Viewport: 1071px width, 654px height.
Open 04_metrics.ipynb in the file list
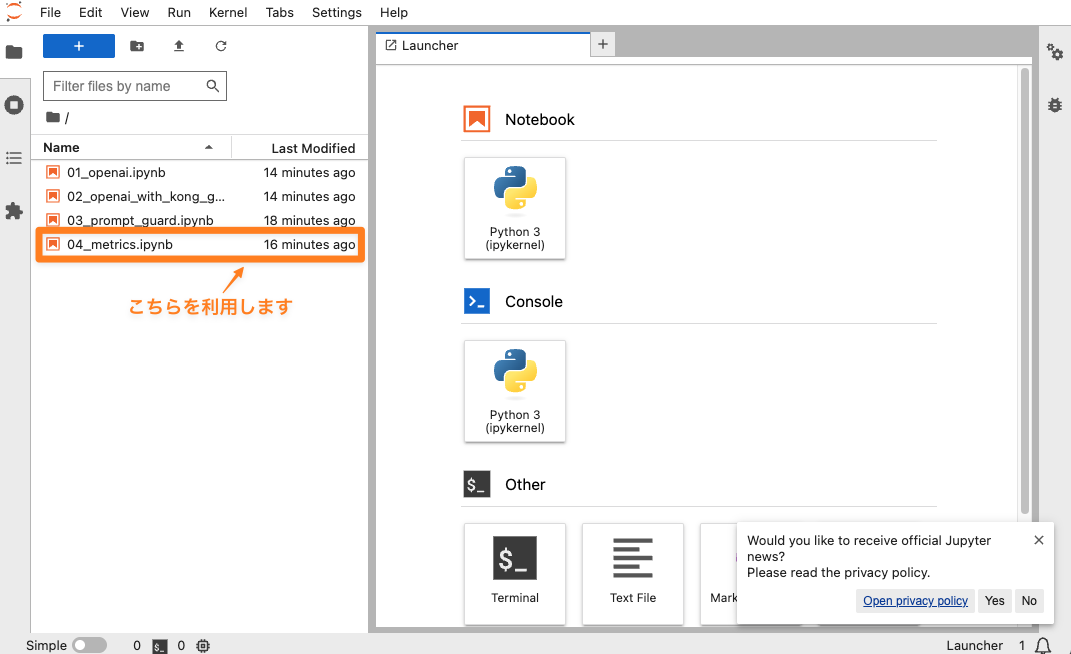point(120,244)
